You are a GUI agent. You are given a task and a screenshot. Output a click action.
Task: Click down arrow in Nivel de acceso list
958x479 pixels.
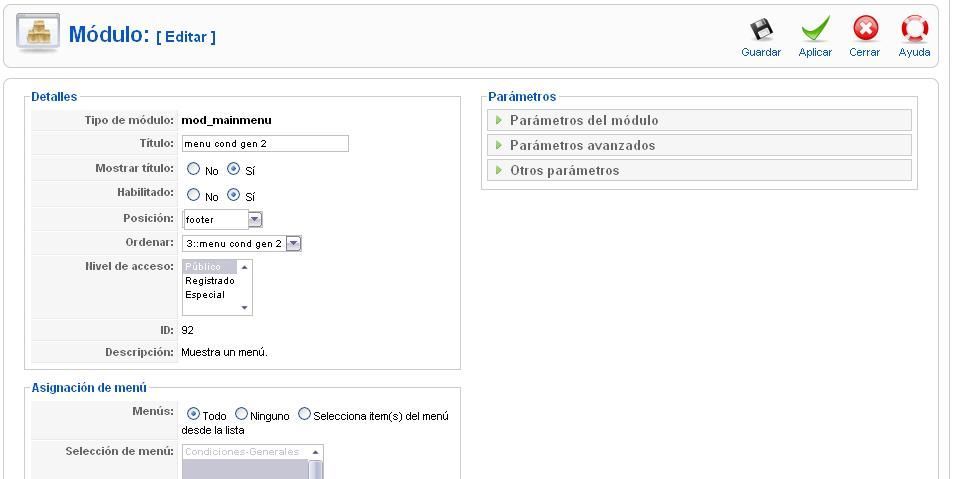[x=244, y=308]
